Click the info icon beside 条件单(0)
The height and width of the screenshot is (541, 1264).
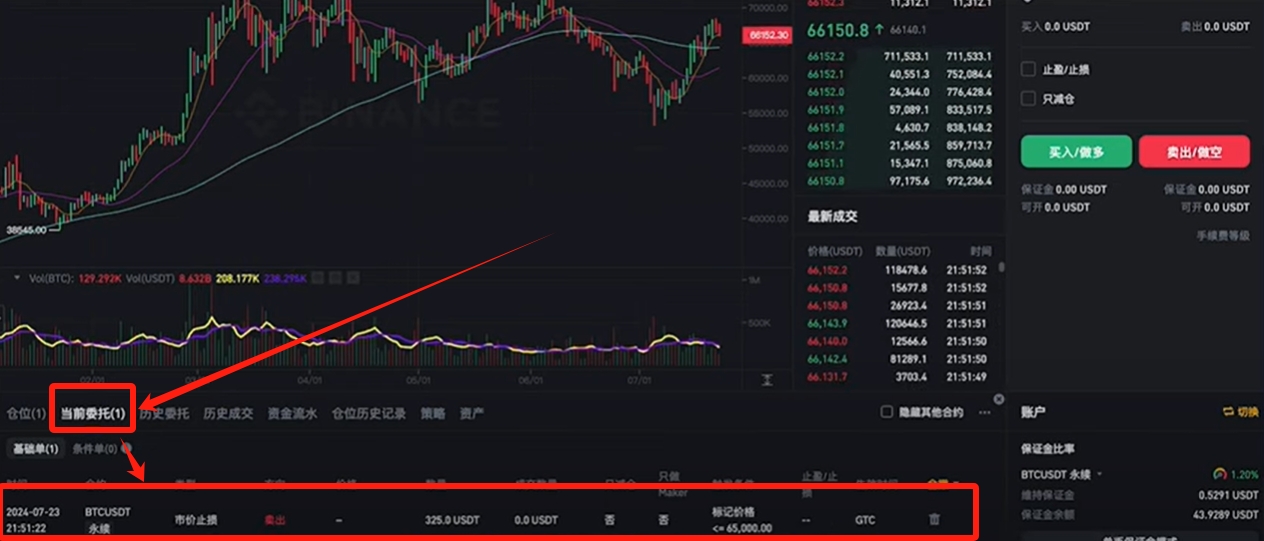point(126,449)
